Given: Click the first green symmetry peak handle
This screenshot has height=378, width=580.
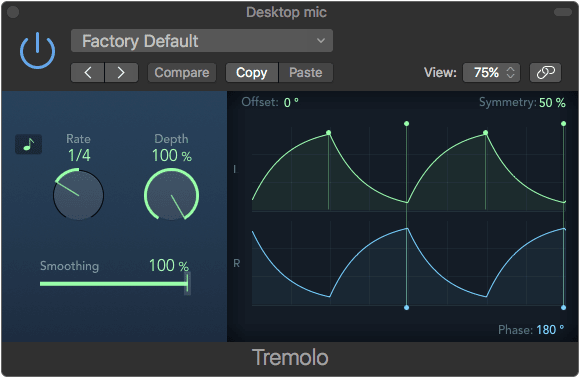Looking at the screenshot, I should (328, 132).
